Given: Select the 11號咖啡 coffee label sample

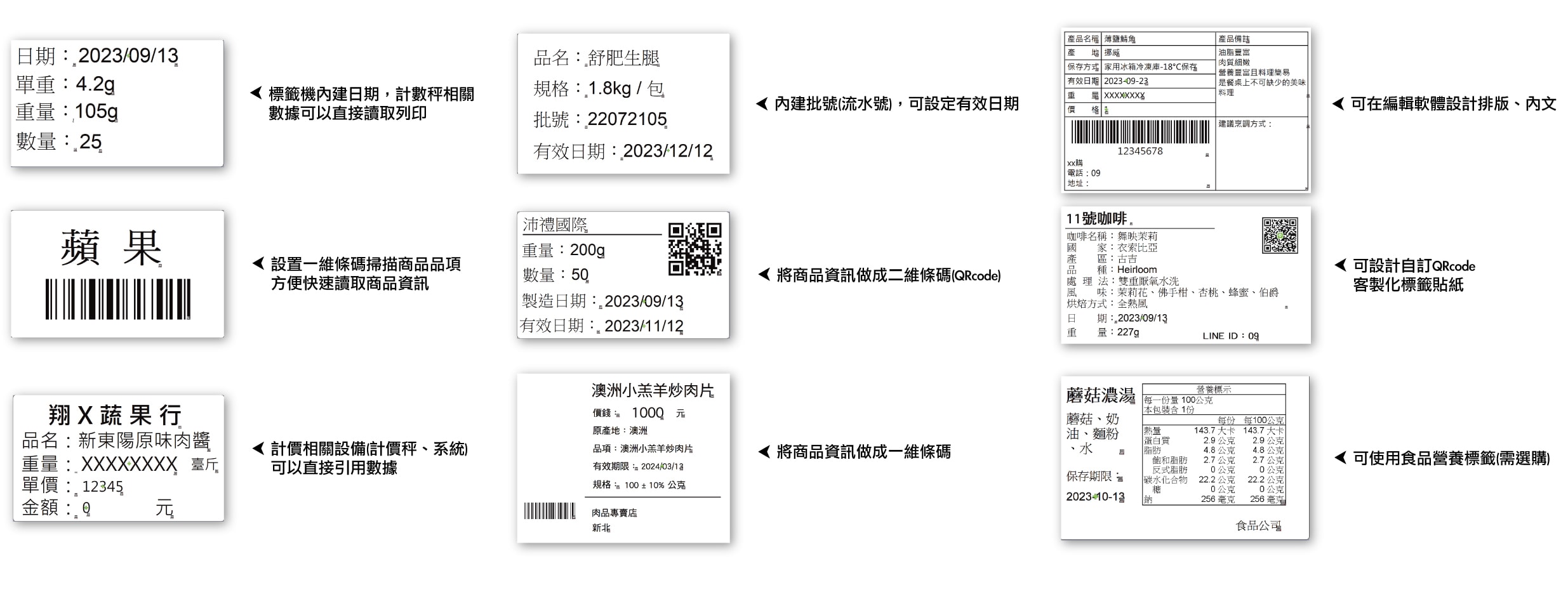Looking at the screenshot, I should point(1186,275).
